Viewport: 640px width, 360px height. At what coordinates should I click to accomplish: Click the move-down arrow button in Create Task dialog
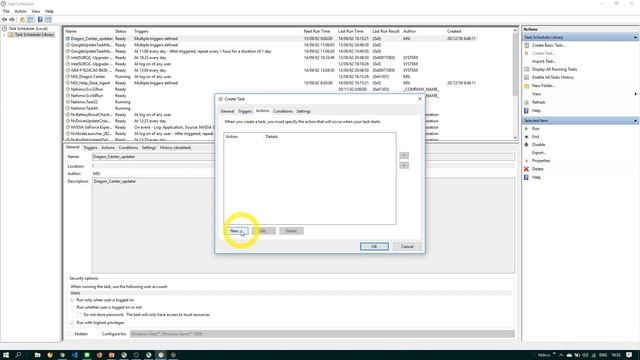[404, 165]
